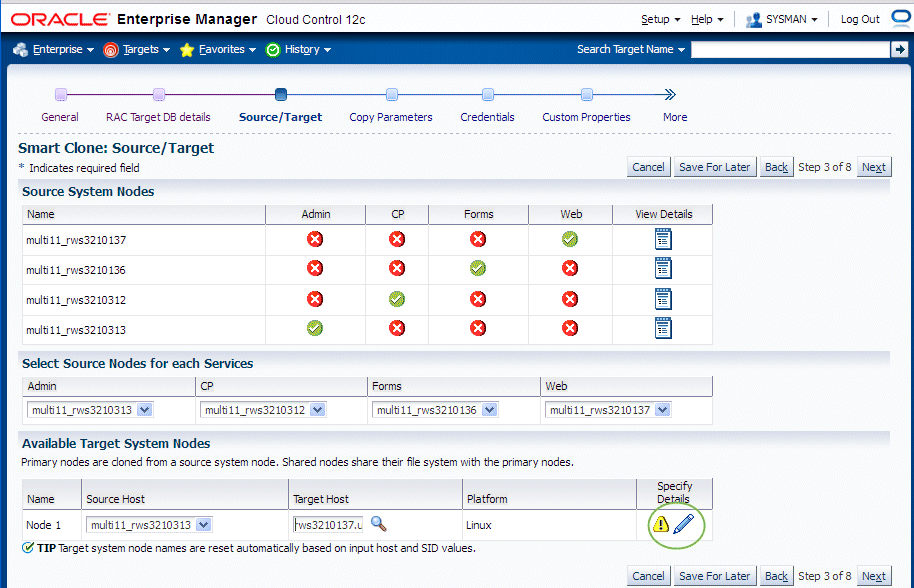Click the top Back button
The image size is (914, 588).
[x=776, y=167]
